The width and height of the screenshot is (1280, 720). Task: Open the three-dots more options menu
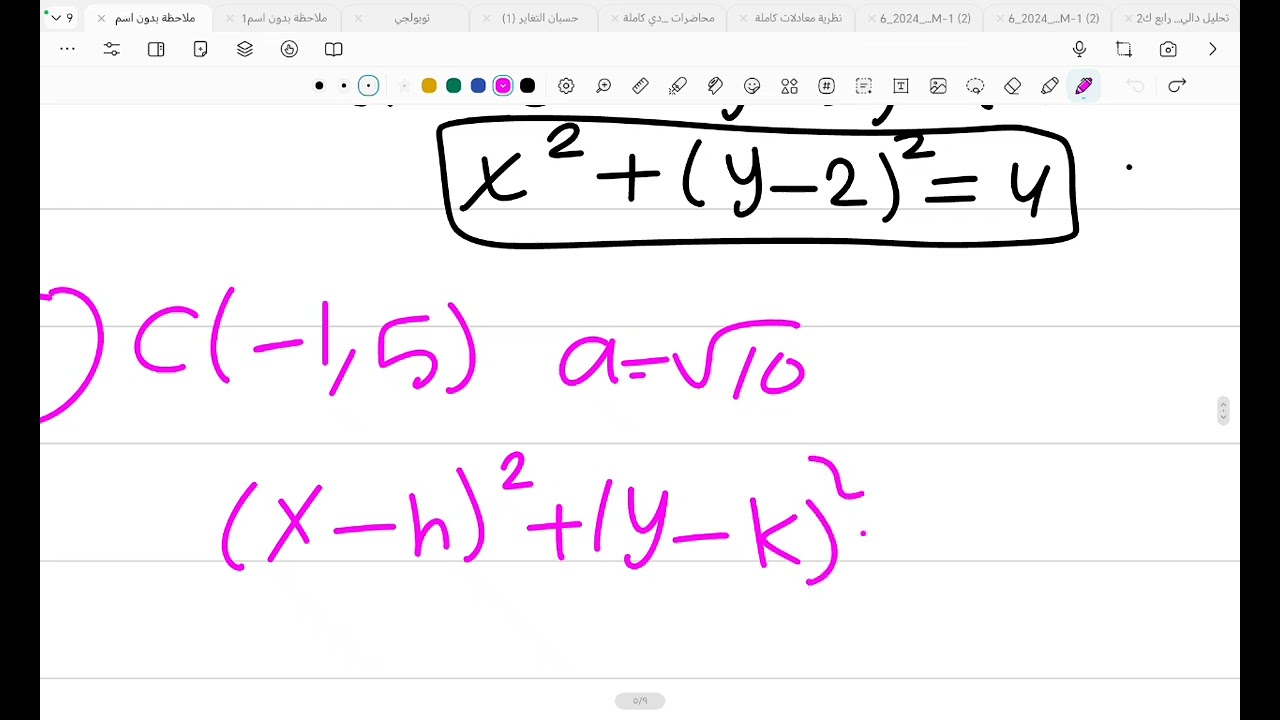click(x=67, y=49)
